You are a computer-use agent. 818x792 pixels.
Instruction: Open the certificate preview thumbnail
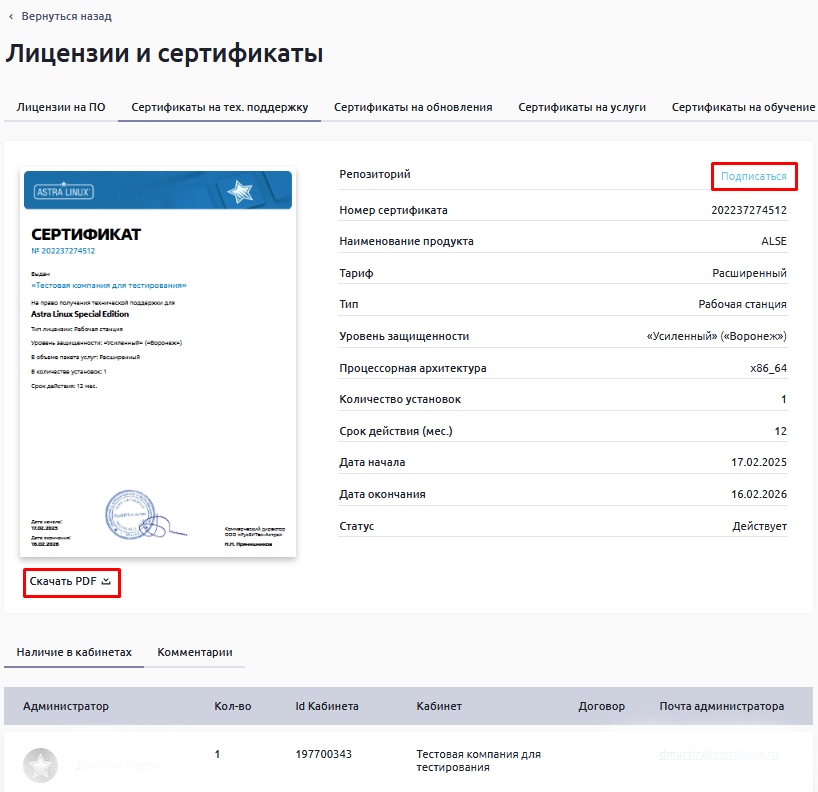point(158,362)
